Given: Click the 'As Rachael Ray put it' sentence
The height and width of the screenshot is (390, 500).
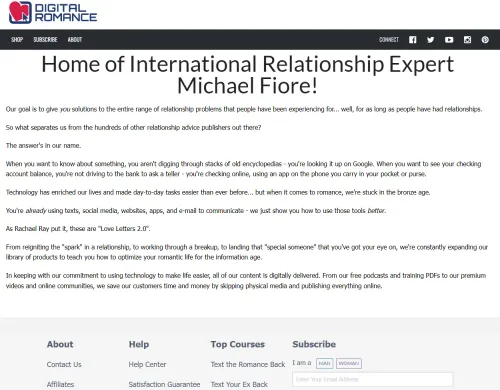Looking at the screenshot, I should [x=78, y=228].
